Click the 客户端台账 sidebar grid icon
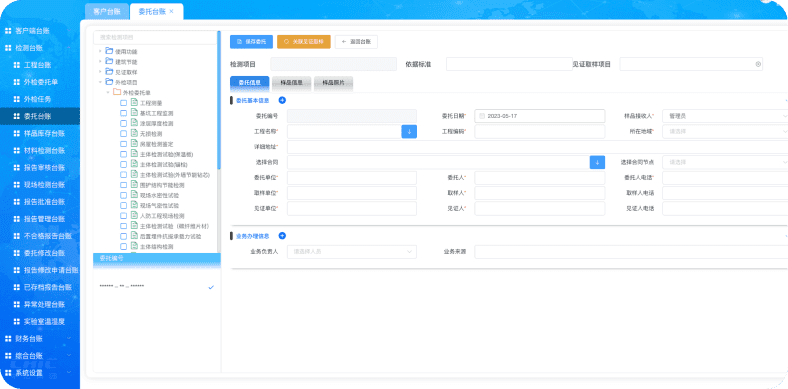788x389 pixels. [8, 31]
